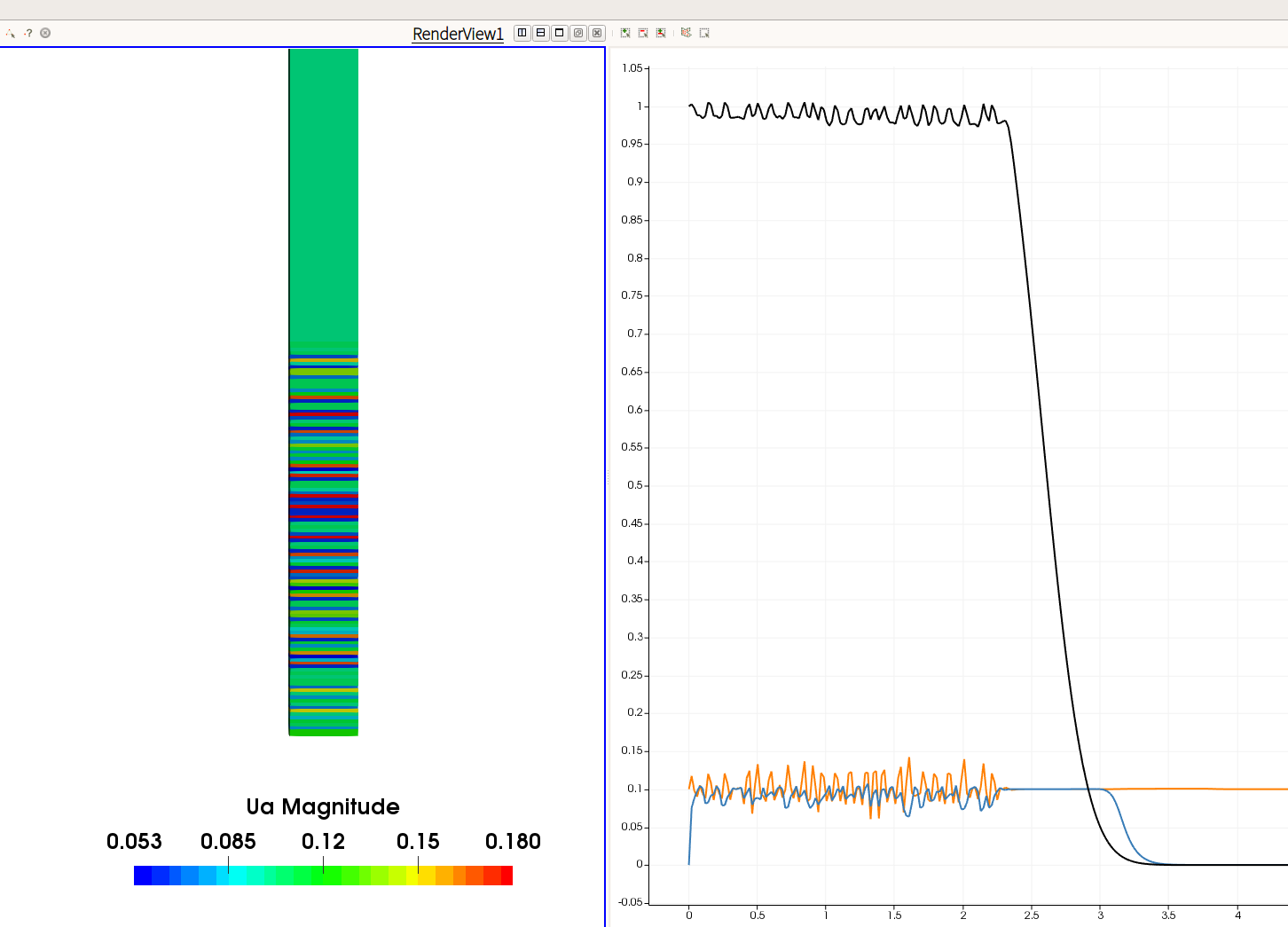The image size is (1288, 927).
Task: Click the 3.5 tick label on the X axis
Action: [1168, 915]
